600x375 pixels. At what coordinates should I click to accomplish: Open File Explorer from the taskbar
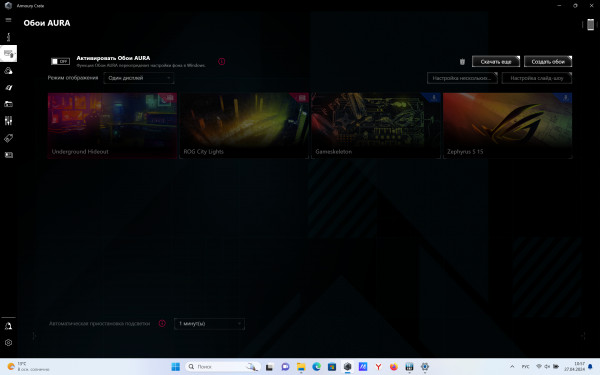pos(301,367)
